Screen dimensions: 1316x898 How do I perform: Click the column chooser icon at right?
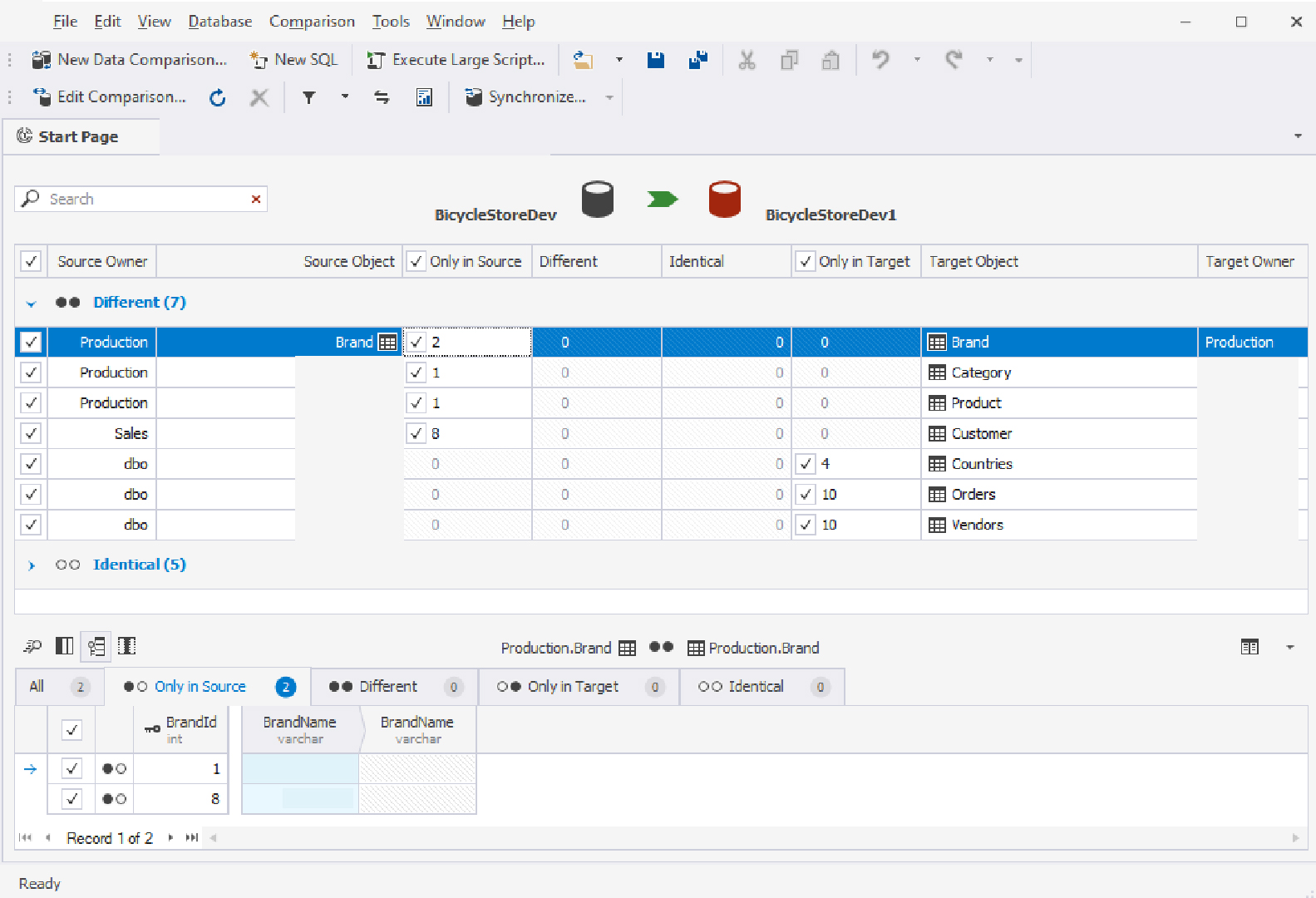[1249, 647]
